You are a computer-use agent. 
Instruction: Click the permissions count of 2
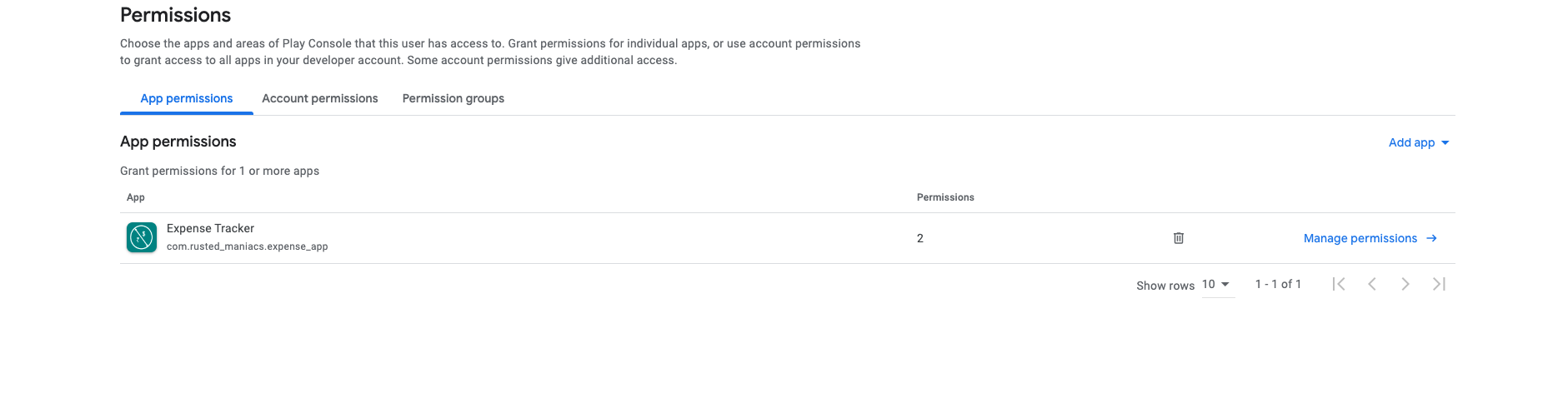click(x=920, y=238)
